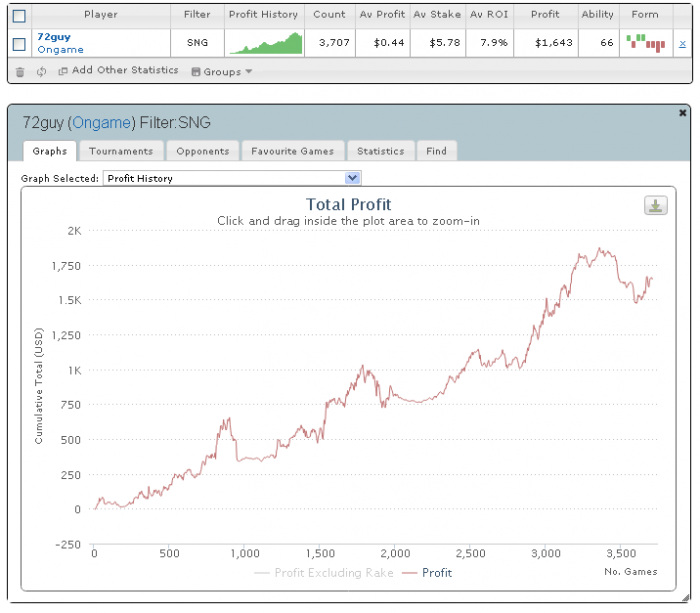Click the refresh arrows icon
Viewport: 700px width, 613px height.
(42, 71)
